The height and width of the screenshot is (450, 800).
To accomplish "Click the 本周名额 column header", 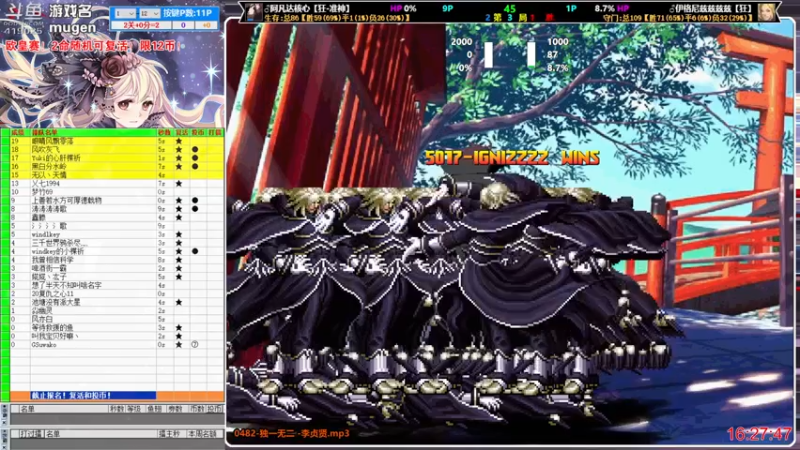I will [x=202, y=434].
